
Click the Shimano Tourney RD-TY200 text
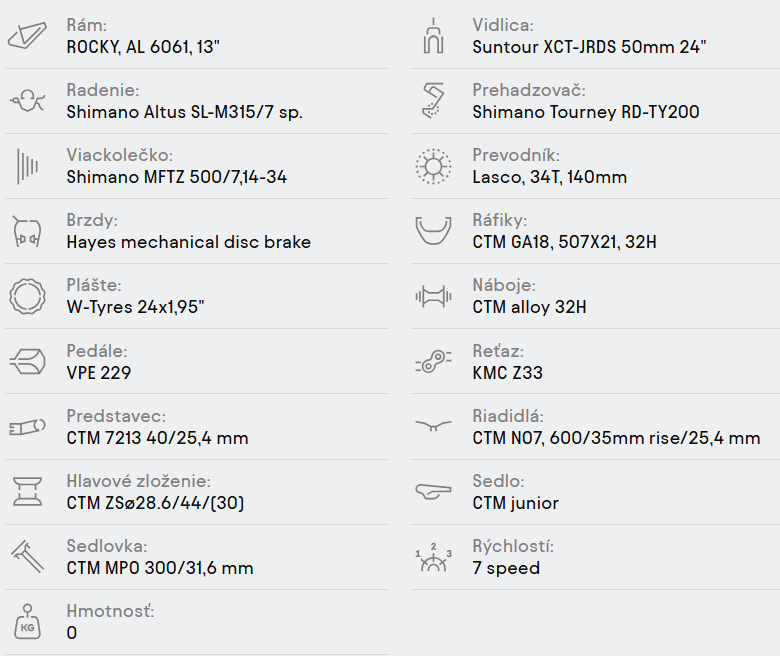(585, 112)
